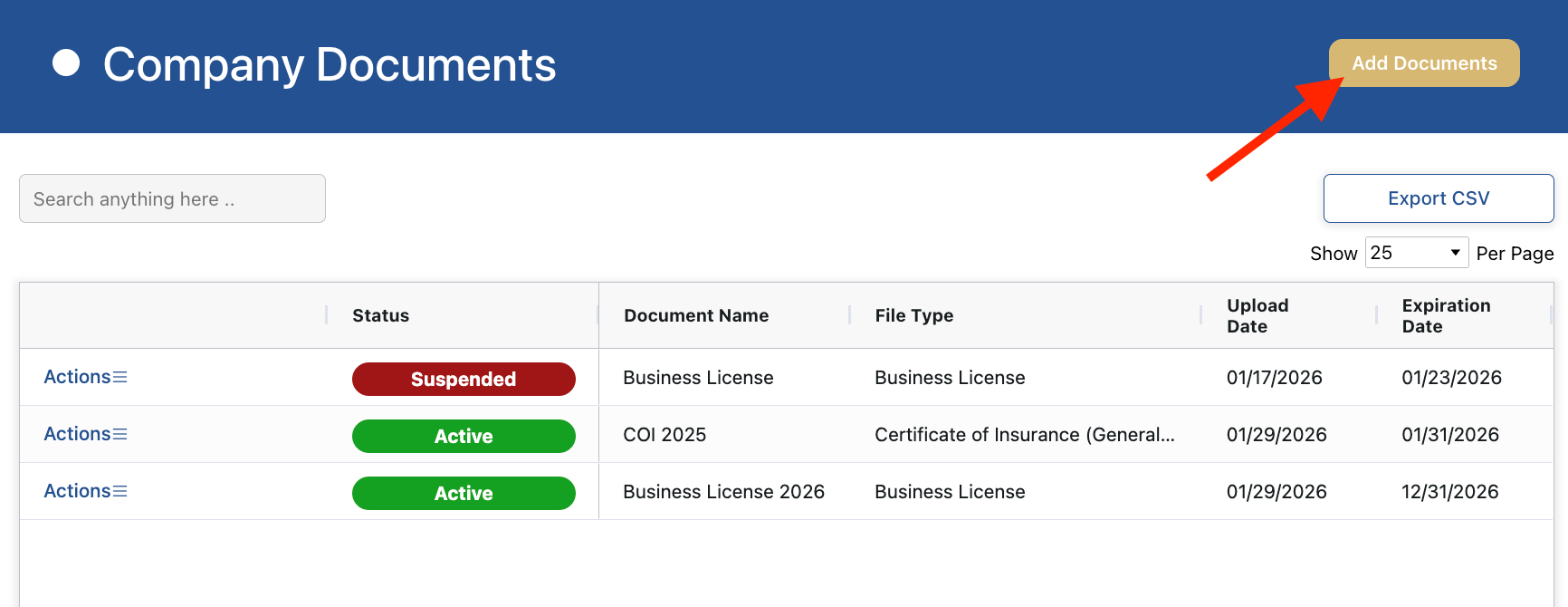This screenshot has height=607, width=1568.
Task: Export the document list as CSV
Action: (1438, 198)
